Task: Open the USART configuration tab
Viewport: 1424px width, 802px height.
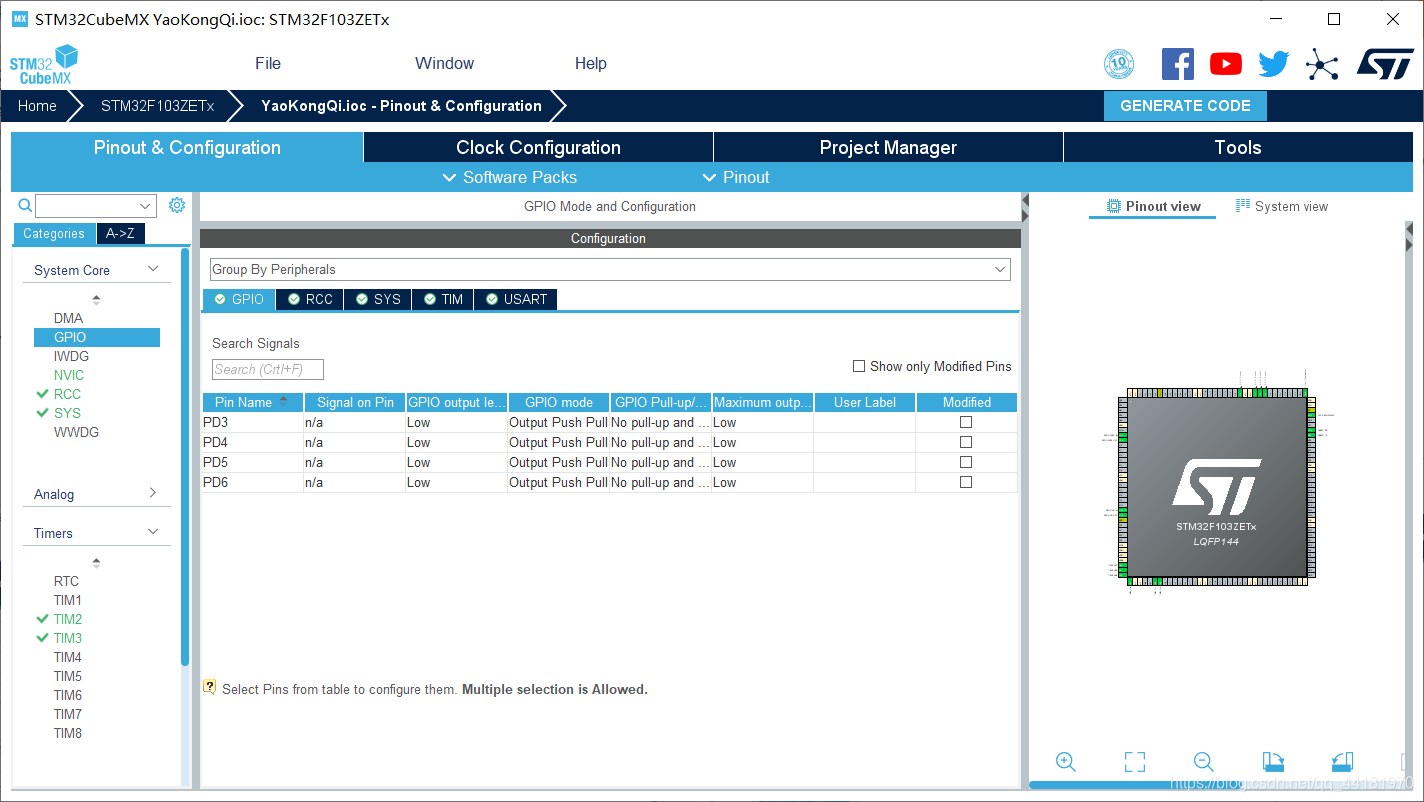Action: pyautogui.click(x=516, y=299)
